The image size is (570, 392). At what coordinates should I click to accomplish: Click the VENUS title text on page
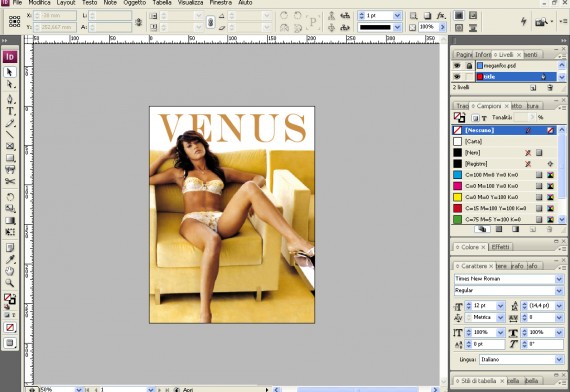pyautogui.click(x=232, y=128)
